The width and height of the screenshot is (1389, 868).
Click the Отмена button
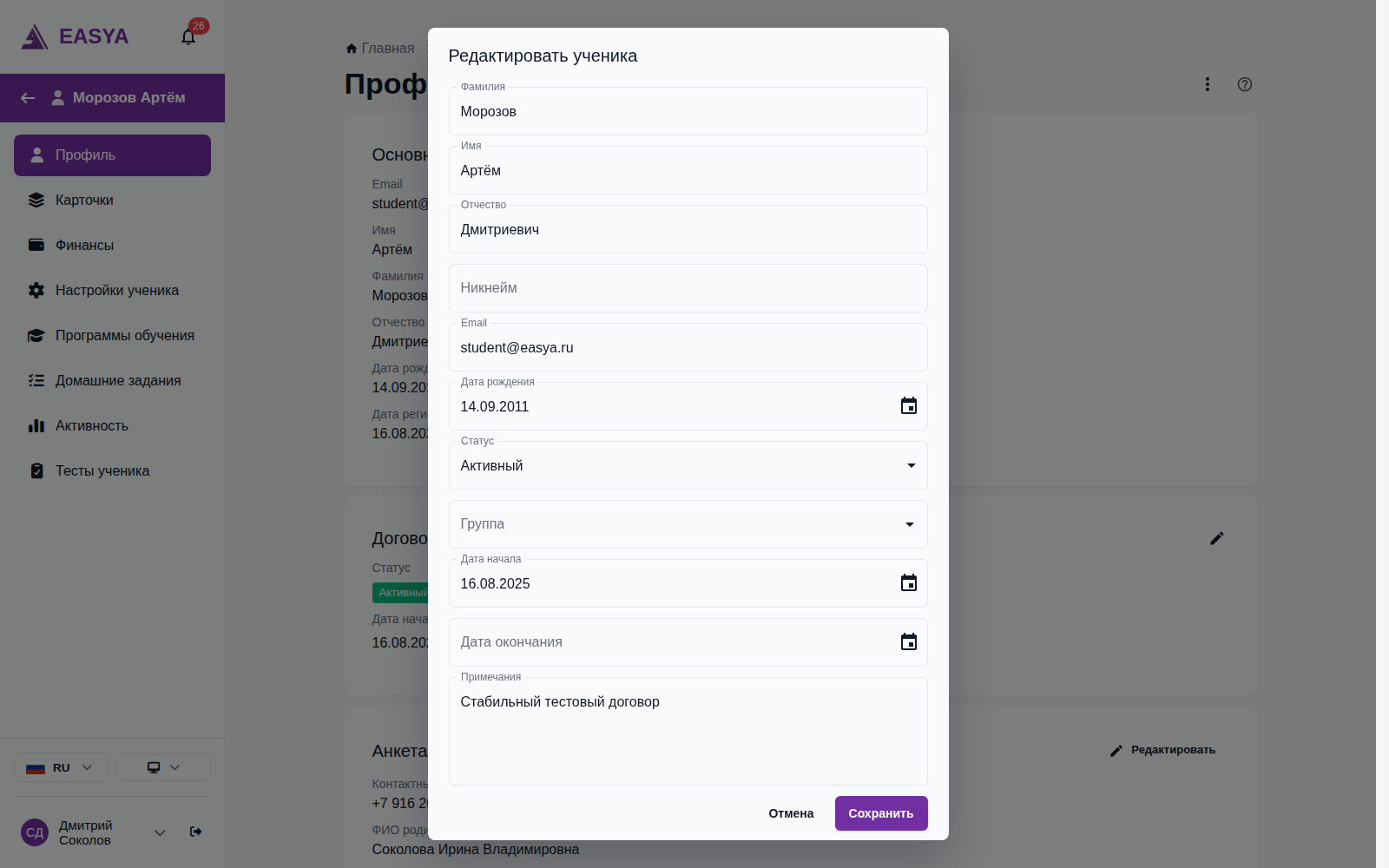791,813
